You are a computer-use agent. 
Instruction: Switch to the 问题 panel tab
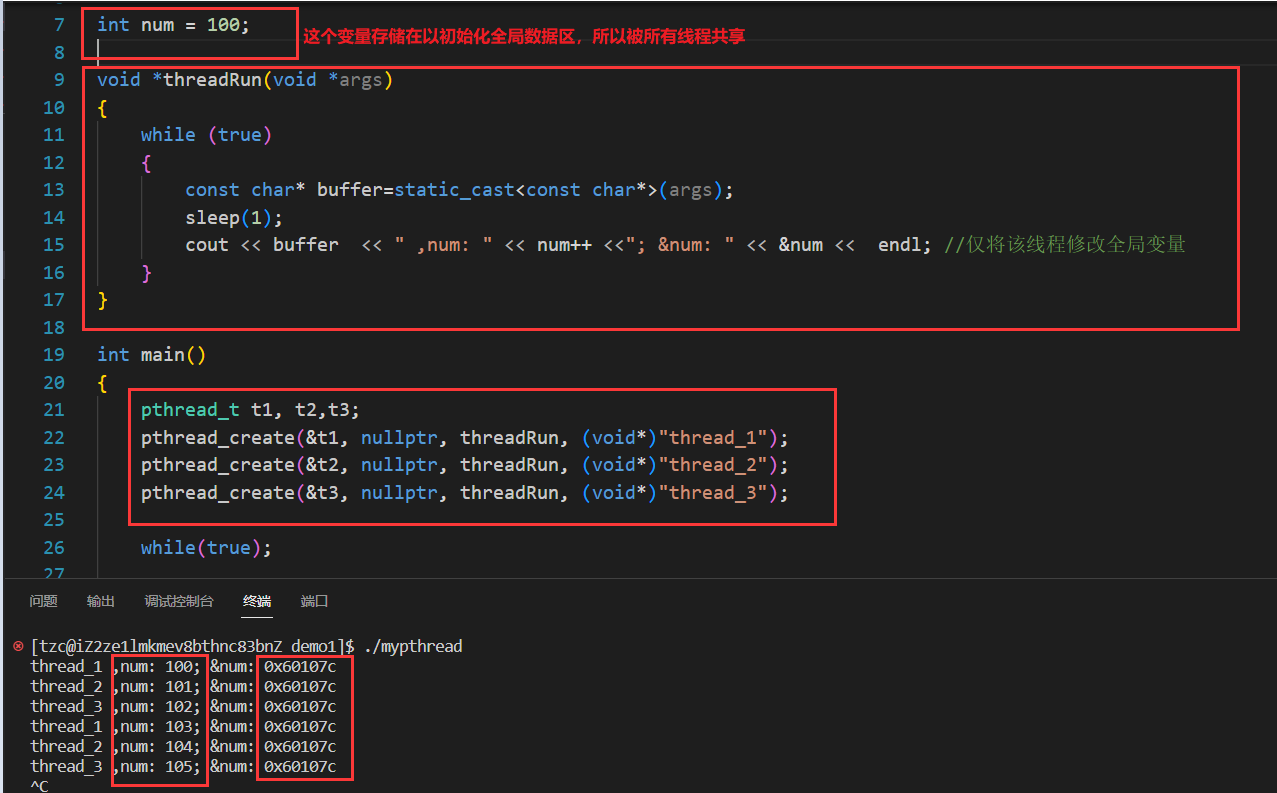(43, 601)
